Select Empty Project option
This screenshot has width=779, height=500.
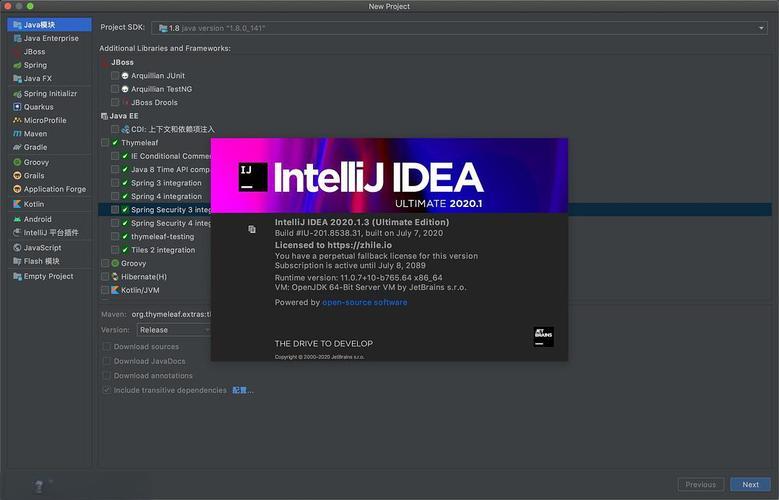click(49, 276)
